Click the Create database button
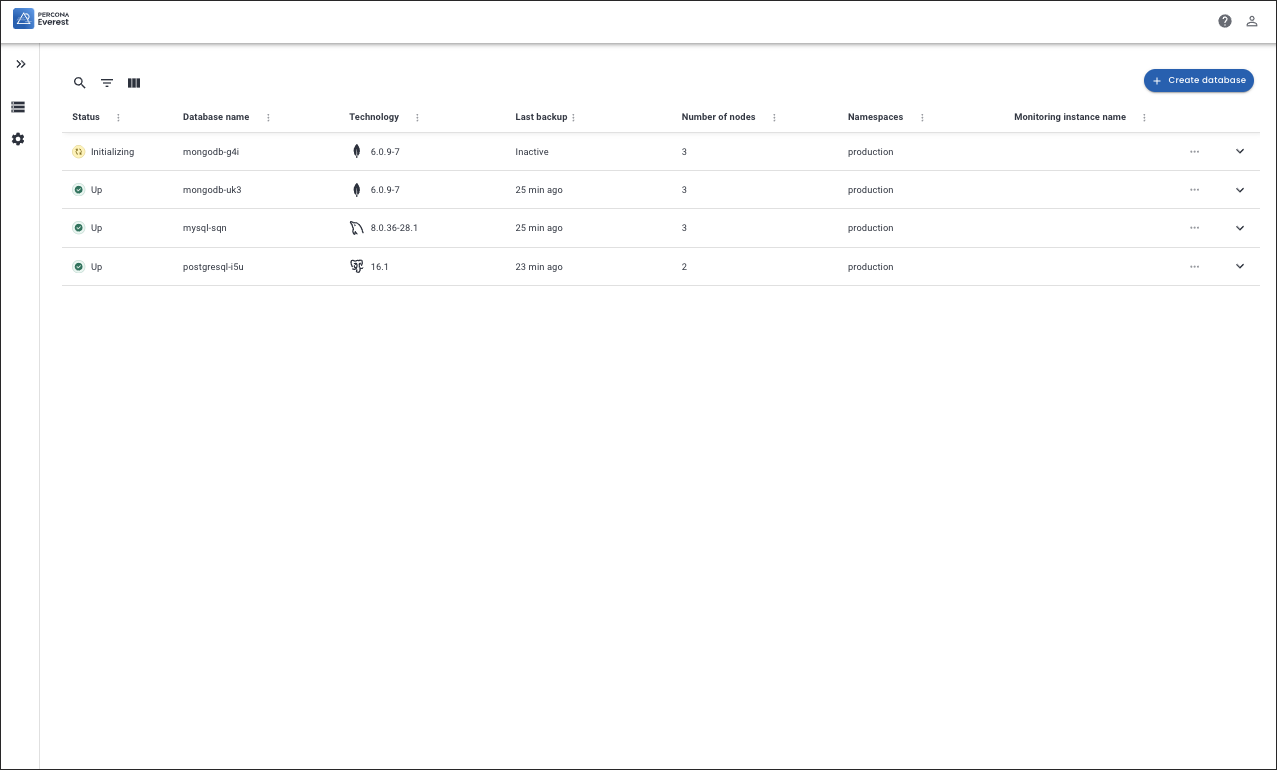The height and width of the screenshot is (770, 1277). click(1198, 80)
